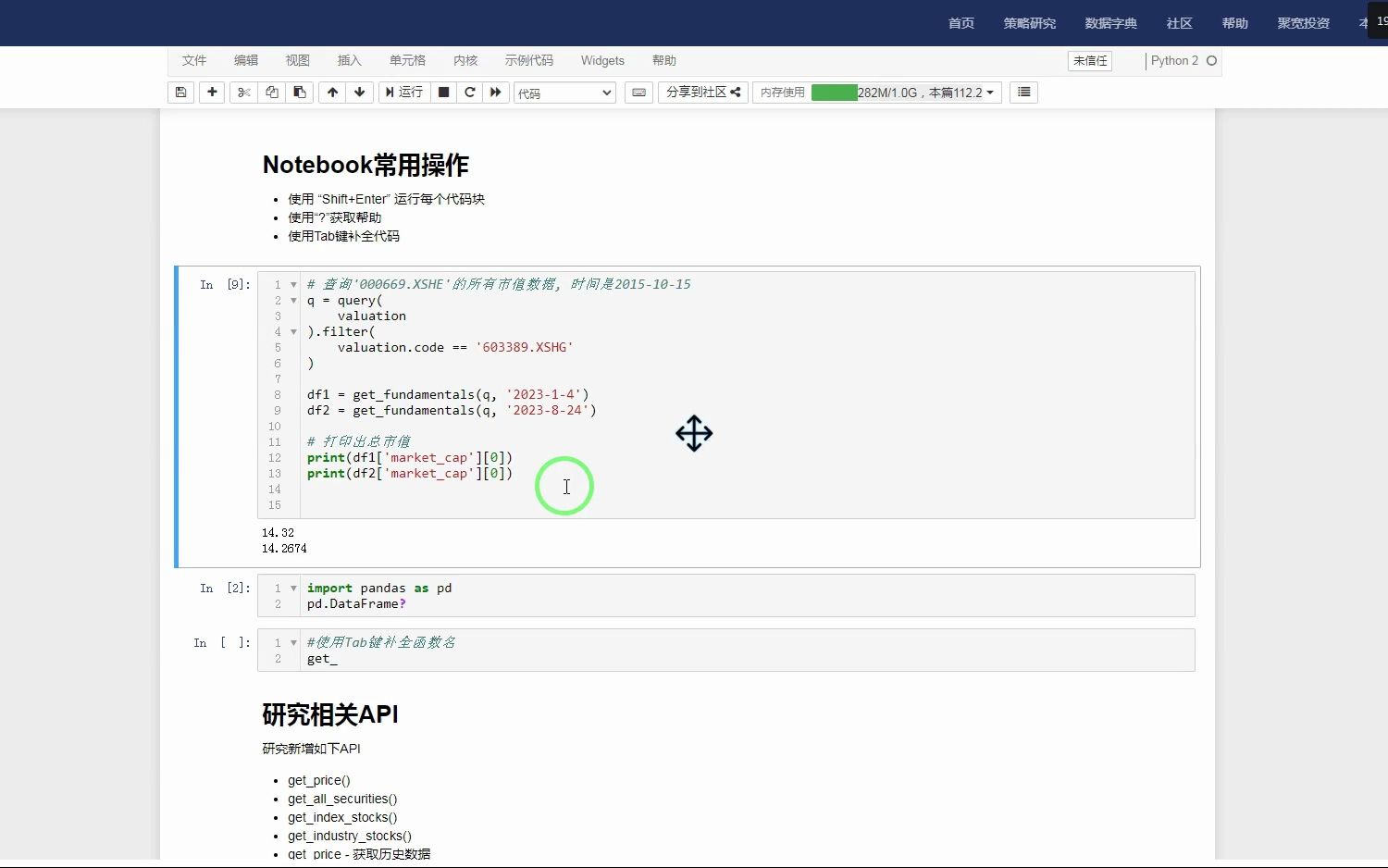This screenshot has height=868, width=1388.
Task: Click the print(df2['market_cap'][0]) line
Action: 410,474
